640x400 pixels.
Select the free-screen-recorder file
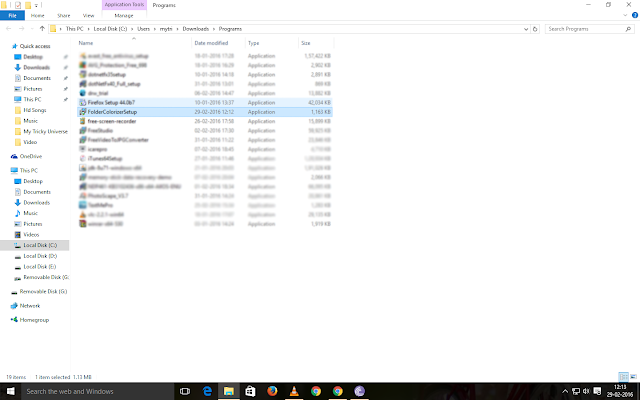(205, 121)
